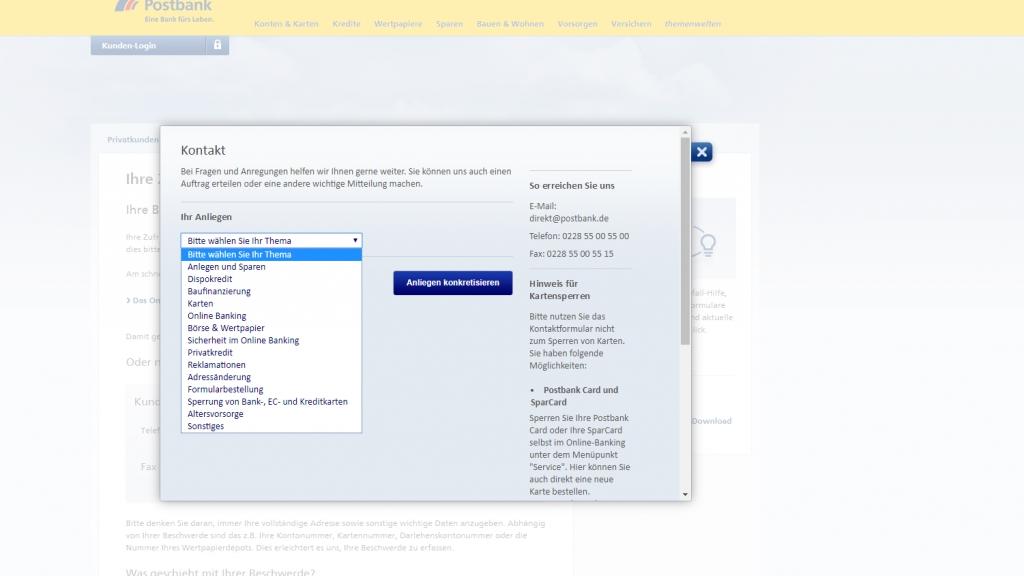Click 'Fax: 0228 55 00 55 15' text
The height and width of the screenshot is (576, 1024).
point(571,254)
